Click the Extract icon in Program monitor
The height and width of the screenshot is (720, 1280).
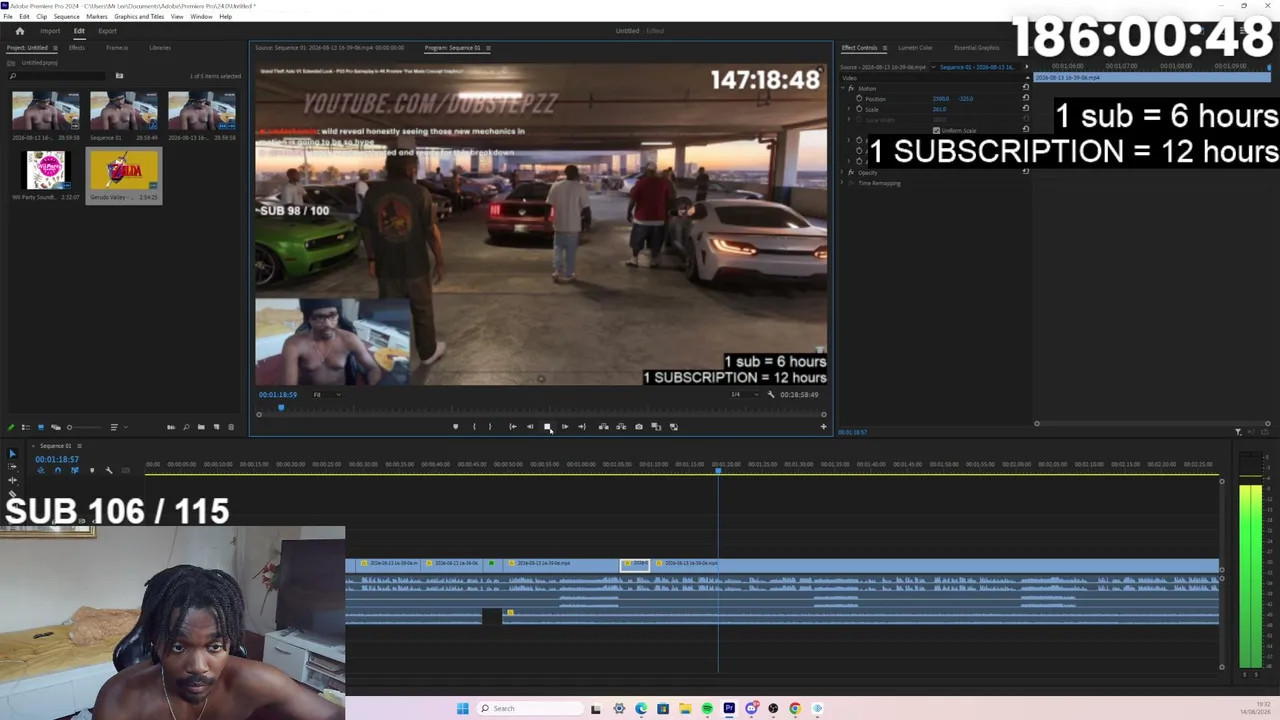621,427
